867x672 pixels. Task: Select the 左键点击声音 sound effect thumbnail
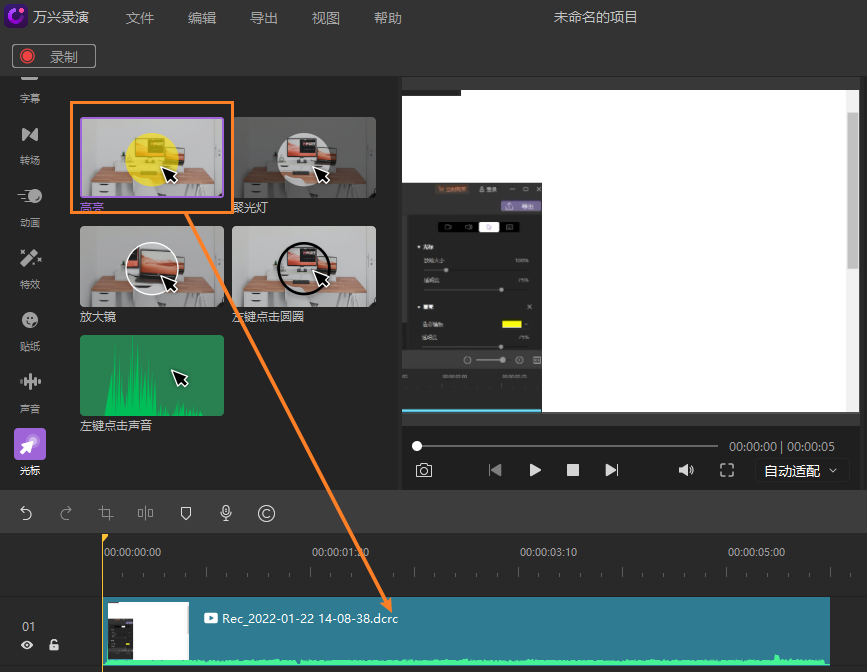(151, 375)
